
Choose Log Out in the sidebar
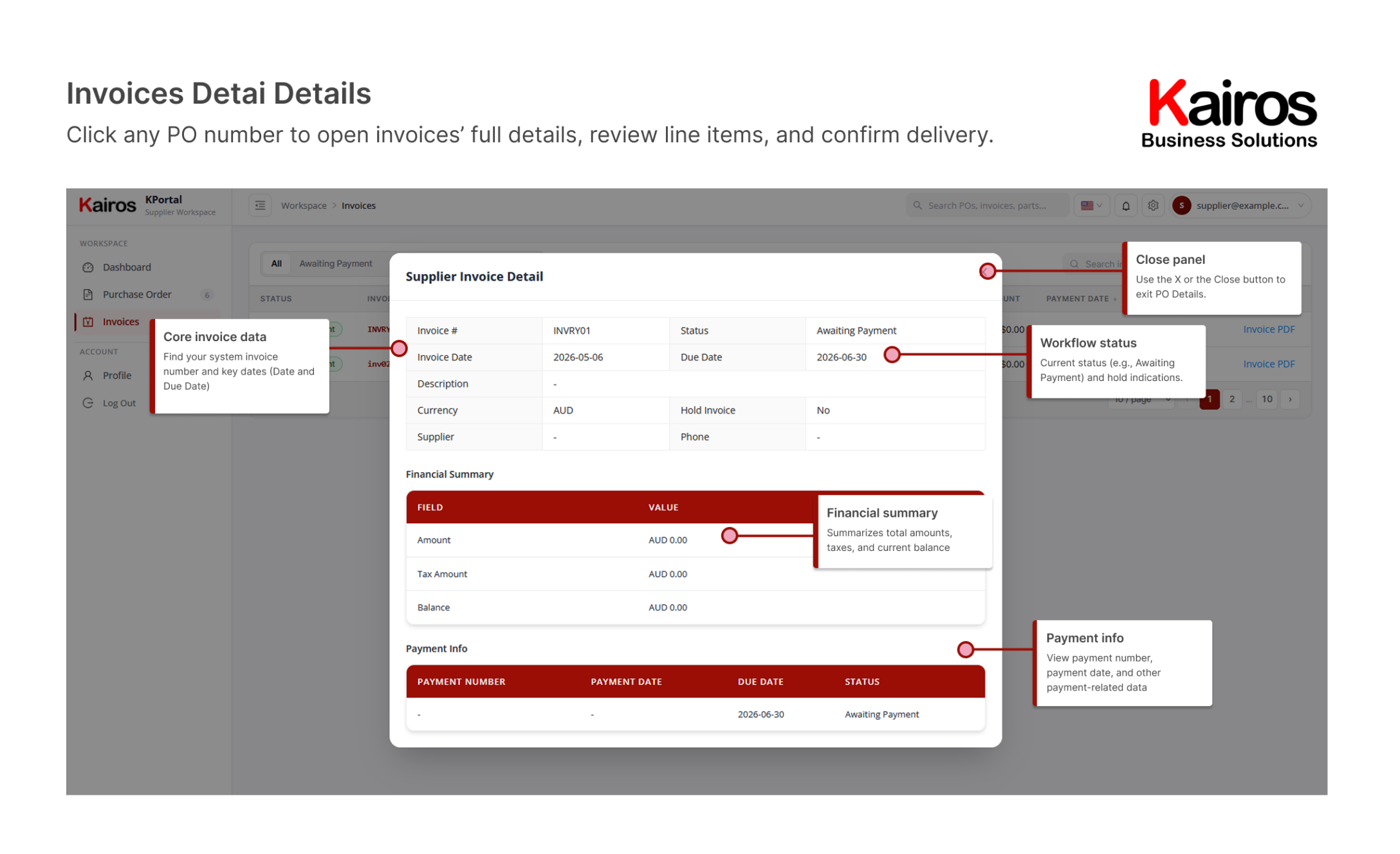tap(119, 403)
